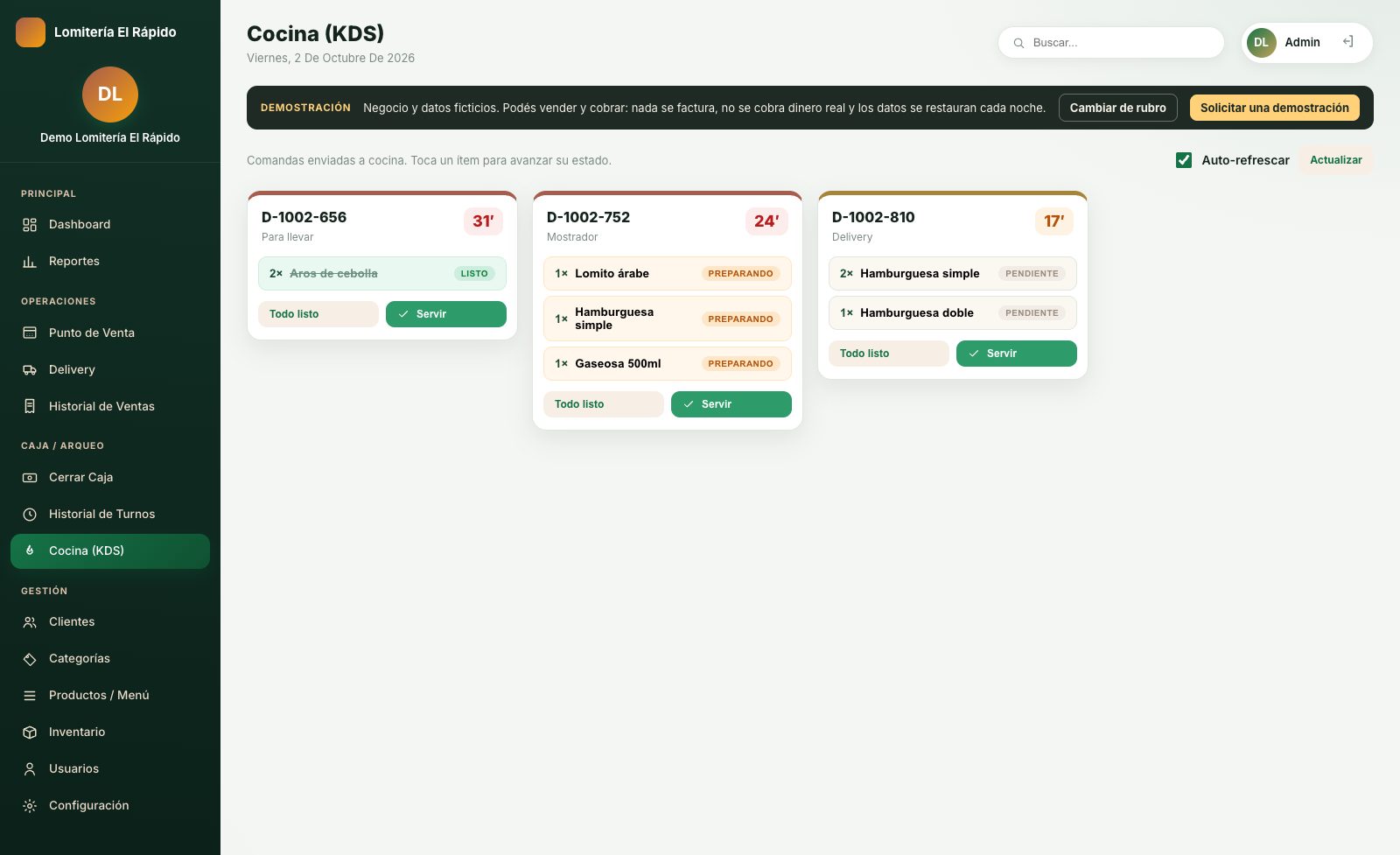Click the Reportes bar chart icon
Screen dimensions: 1400x855
30,262
